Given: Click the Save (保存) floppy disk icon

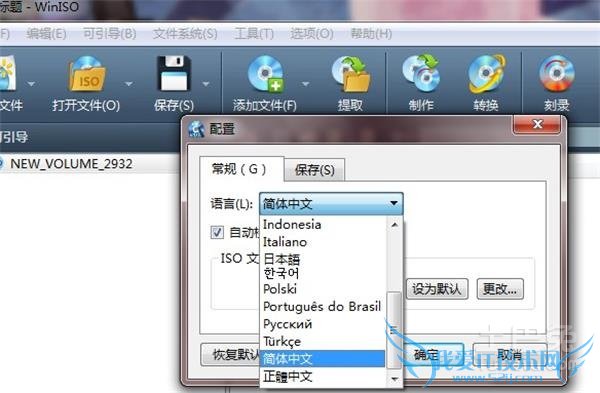Looking at the screenshot, I should pyautogui.click(x=174, y=73).
